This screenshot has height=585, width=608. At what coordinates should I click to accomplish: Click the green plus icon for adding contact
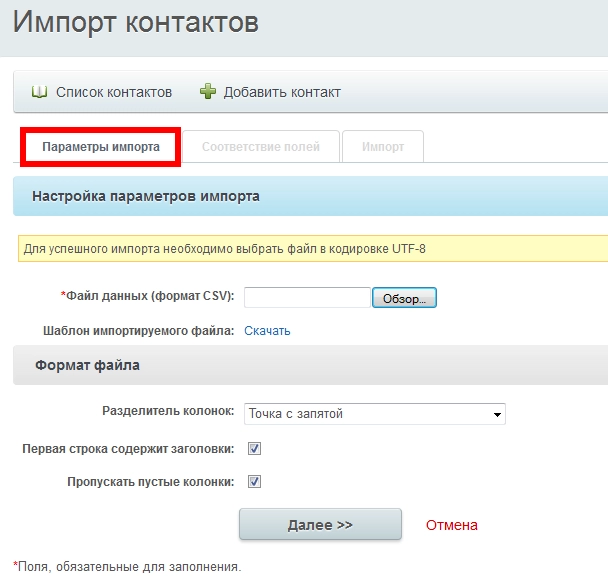pyautogui.click(x=208, y=92)
